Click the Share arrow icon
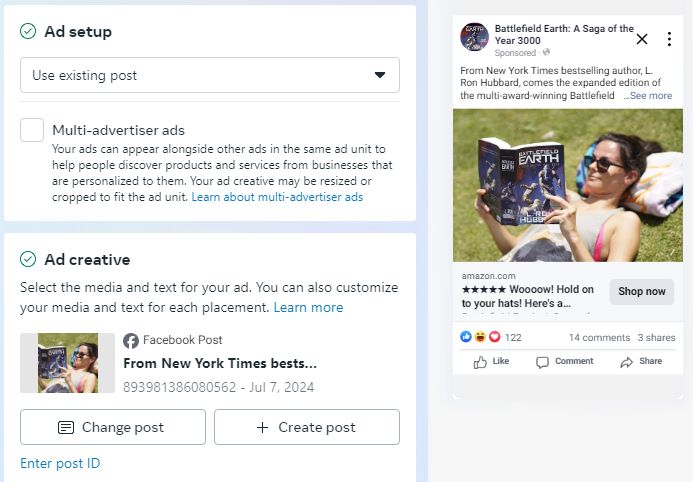This screenshot has height=482, width=693. [x=627, y=362]
